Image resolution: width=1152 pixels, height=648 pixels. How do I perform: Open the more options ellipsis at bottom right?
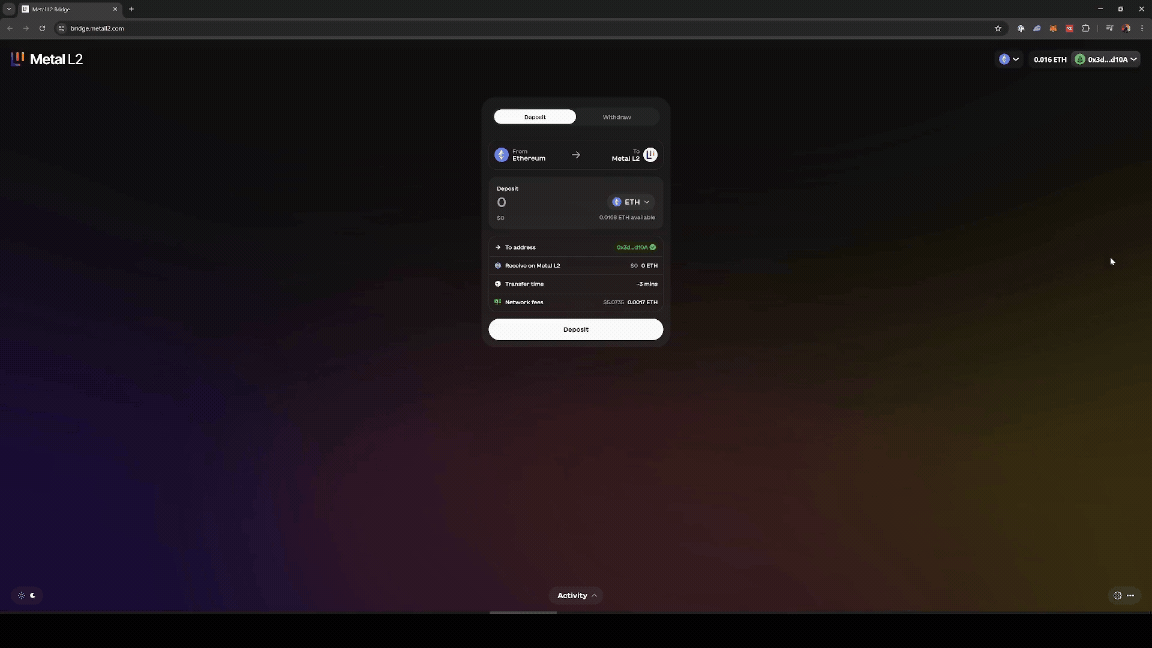click(x=1131, y=596)
